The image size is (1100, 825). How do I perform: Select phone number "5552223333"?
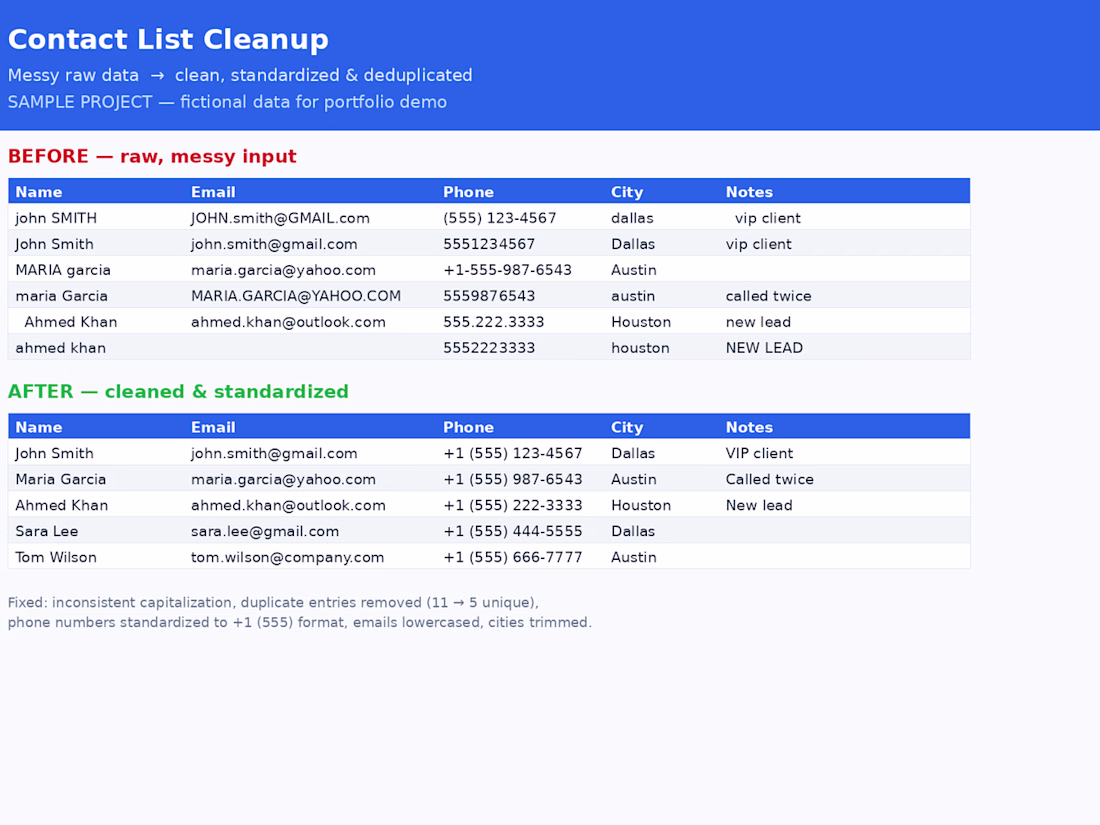[x=489, y=347]
